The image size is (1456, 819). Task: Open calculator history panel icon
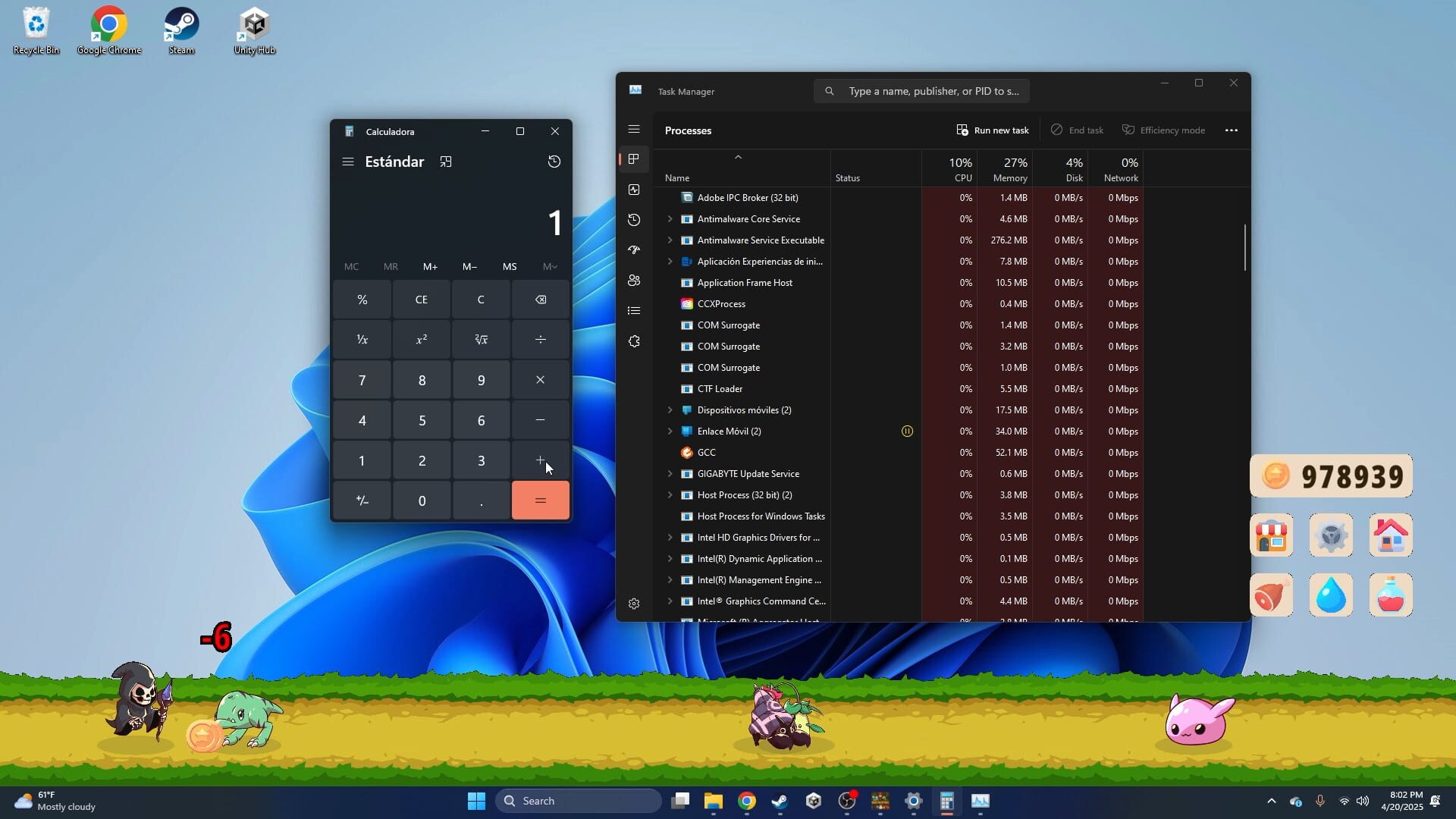[x=554, y=162]
